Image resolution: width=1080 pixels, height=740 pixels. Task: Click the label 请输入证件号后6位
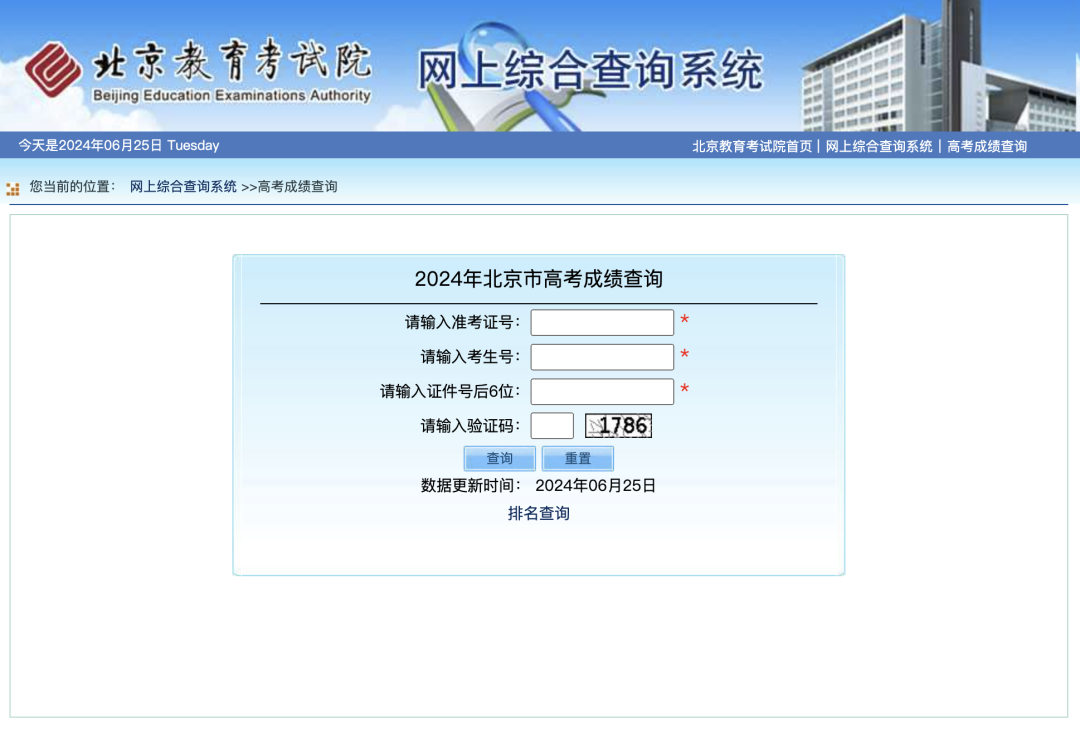pyautogui.click(x=450, y=391)
